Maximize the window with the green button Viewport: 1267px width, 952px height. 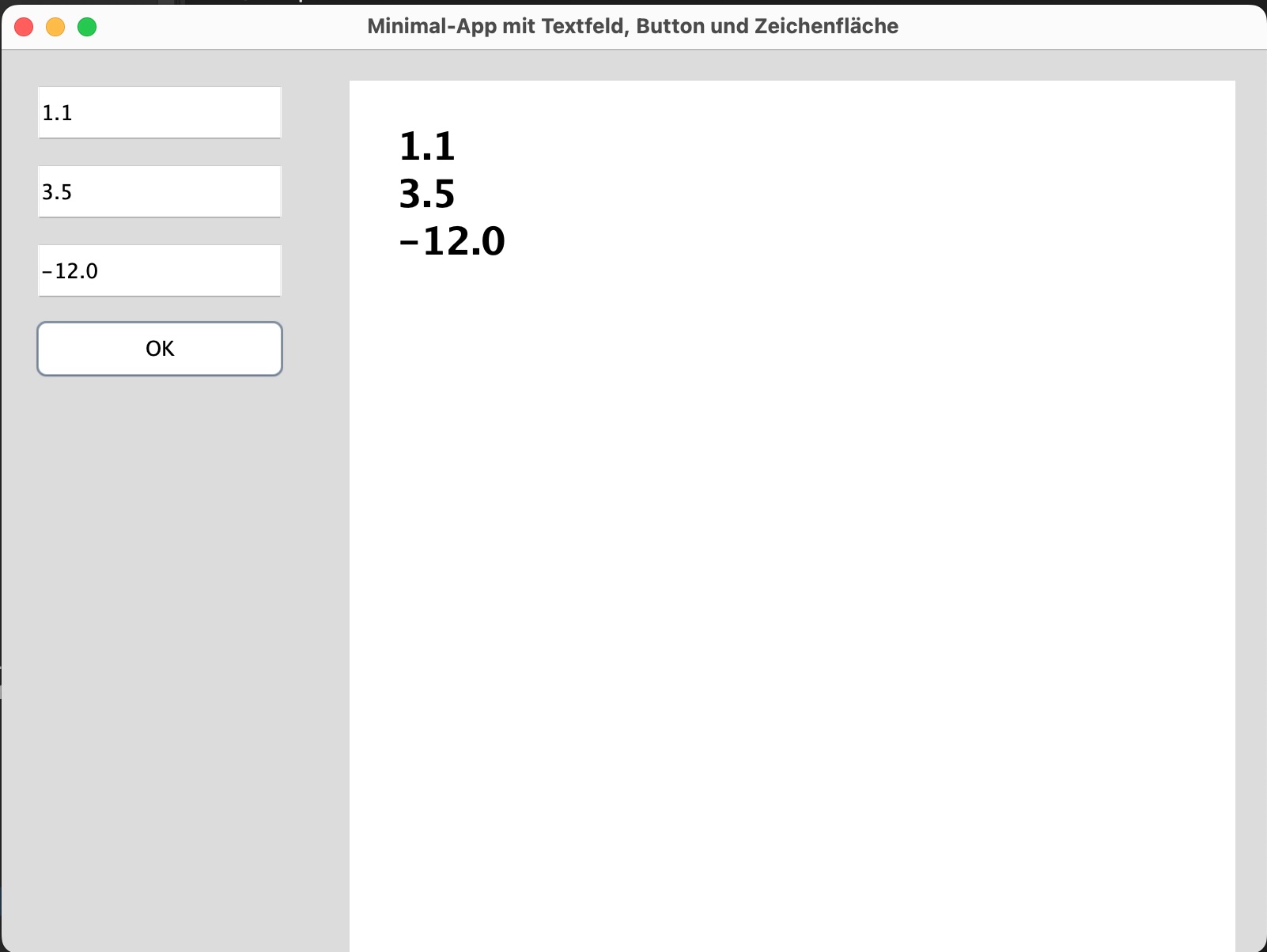tap(87, 27)
